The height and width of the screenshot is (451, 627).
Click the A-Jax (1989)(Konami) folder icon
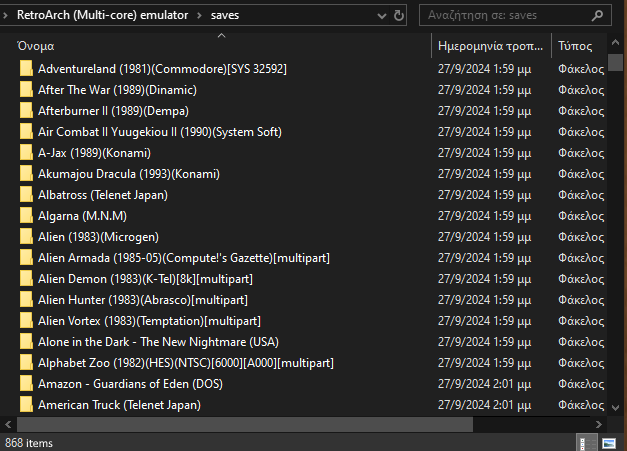tap(26, 153)
